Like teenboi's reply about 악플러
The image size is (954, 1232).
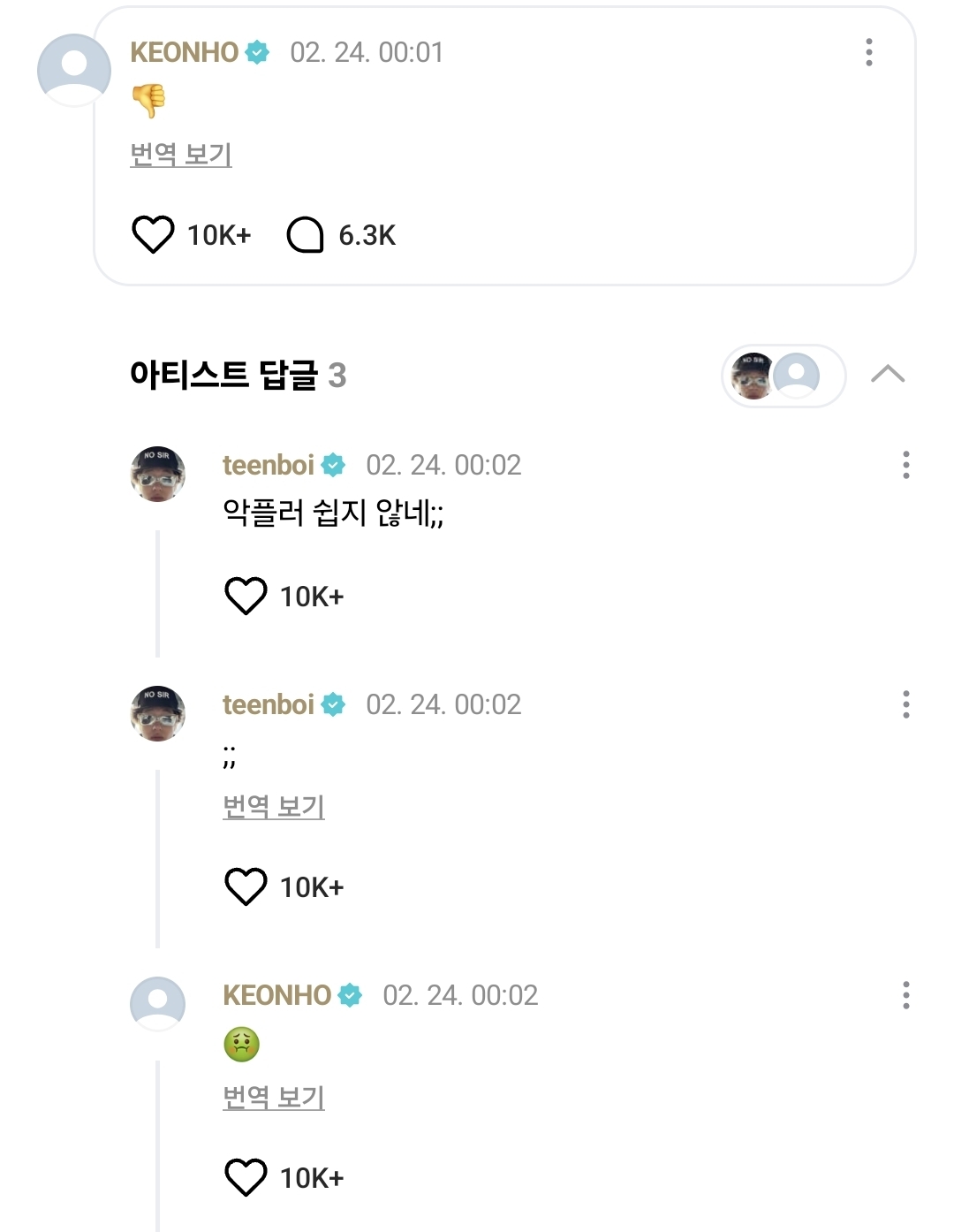tap(246, 597)
